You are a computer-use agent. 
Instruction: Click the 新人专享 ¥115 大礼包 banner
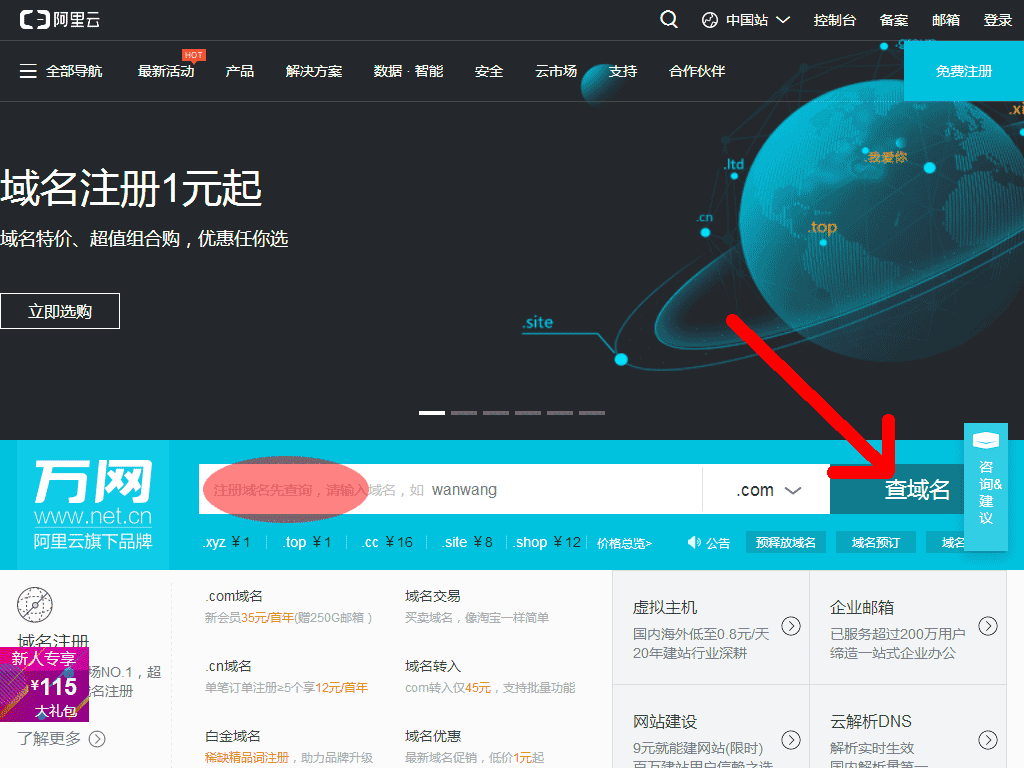pyautogui.click(x=44, y=684)
